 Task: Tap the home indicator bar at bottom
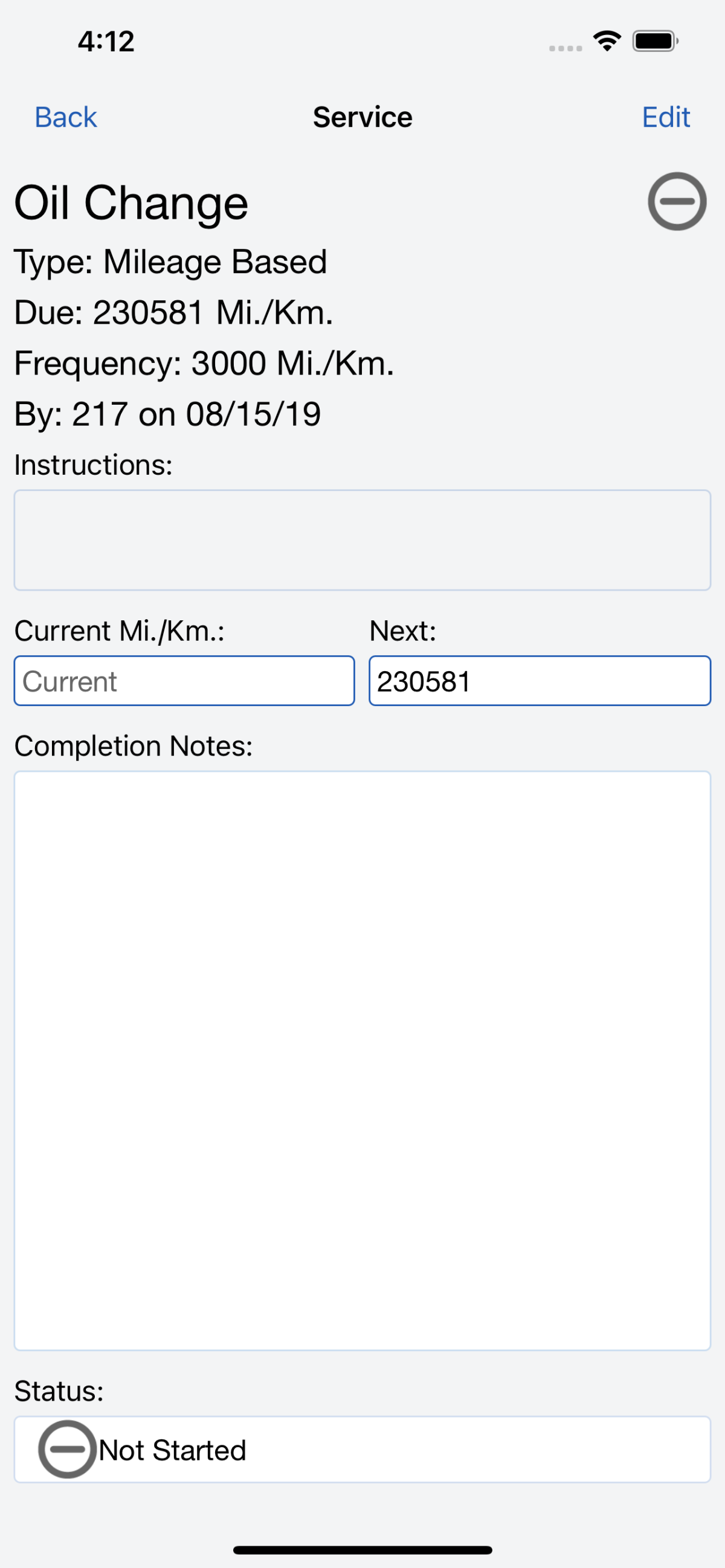point(362,1550)
